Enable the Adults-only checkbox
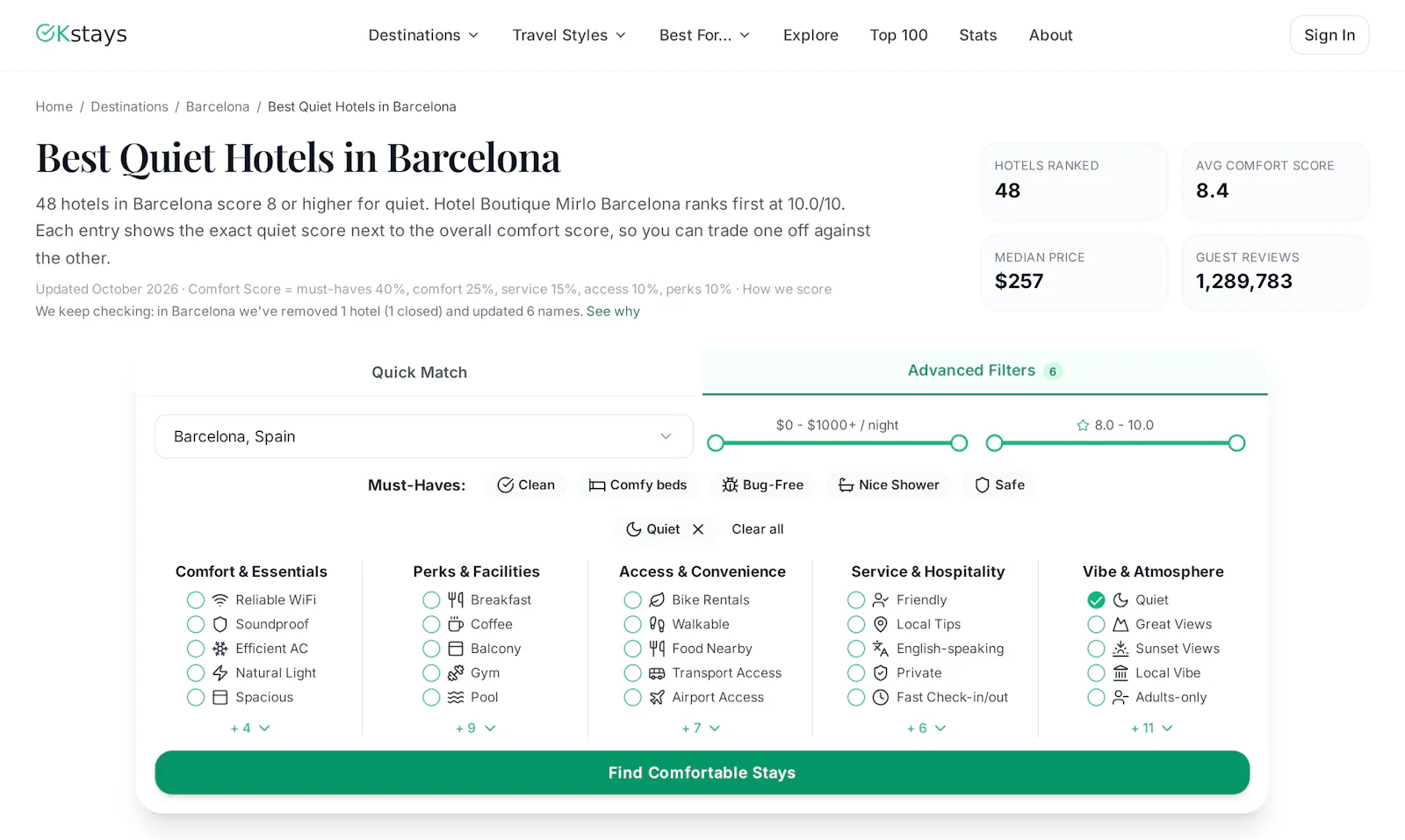 point(1096,697)
